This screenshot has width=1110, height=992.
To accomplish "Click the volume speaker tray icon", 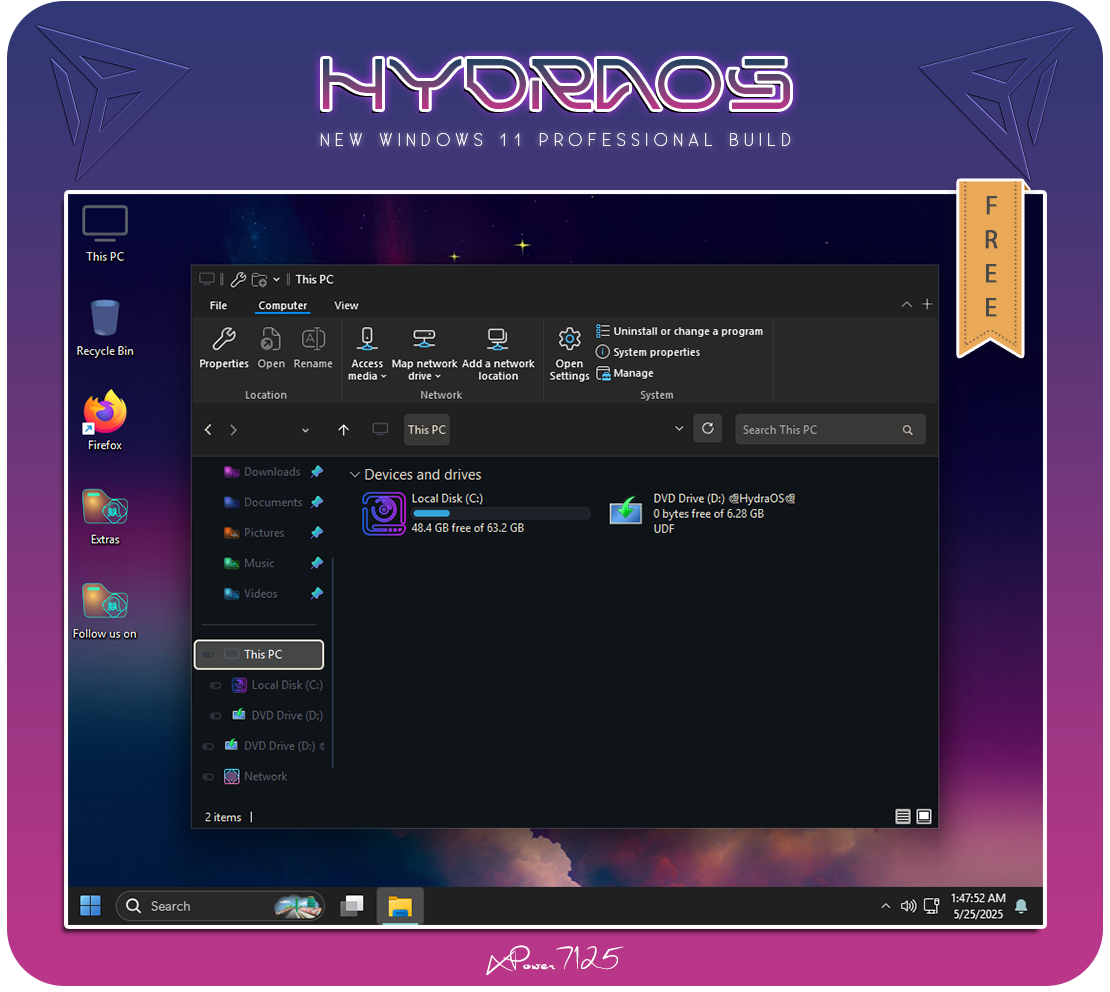I will [908, 906].
